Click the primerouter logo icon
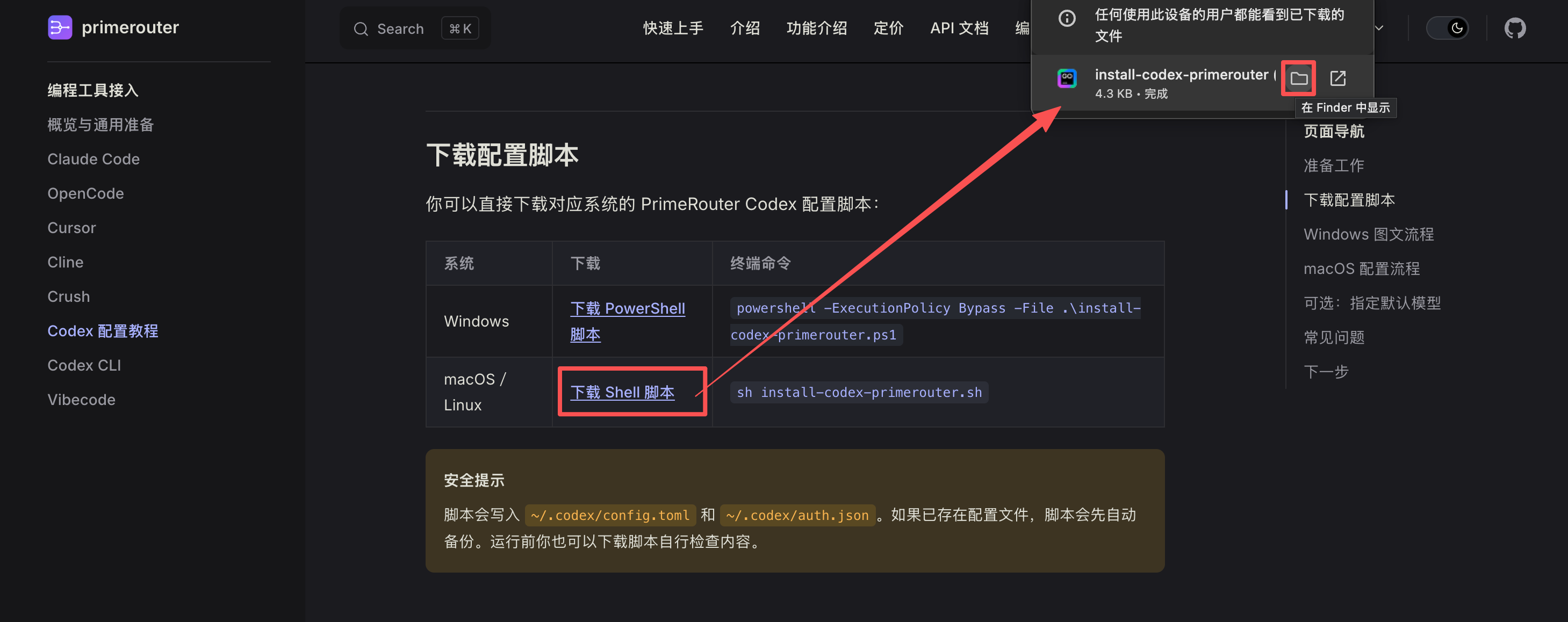 click(x=60, y=27)
